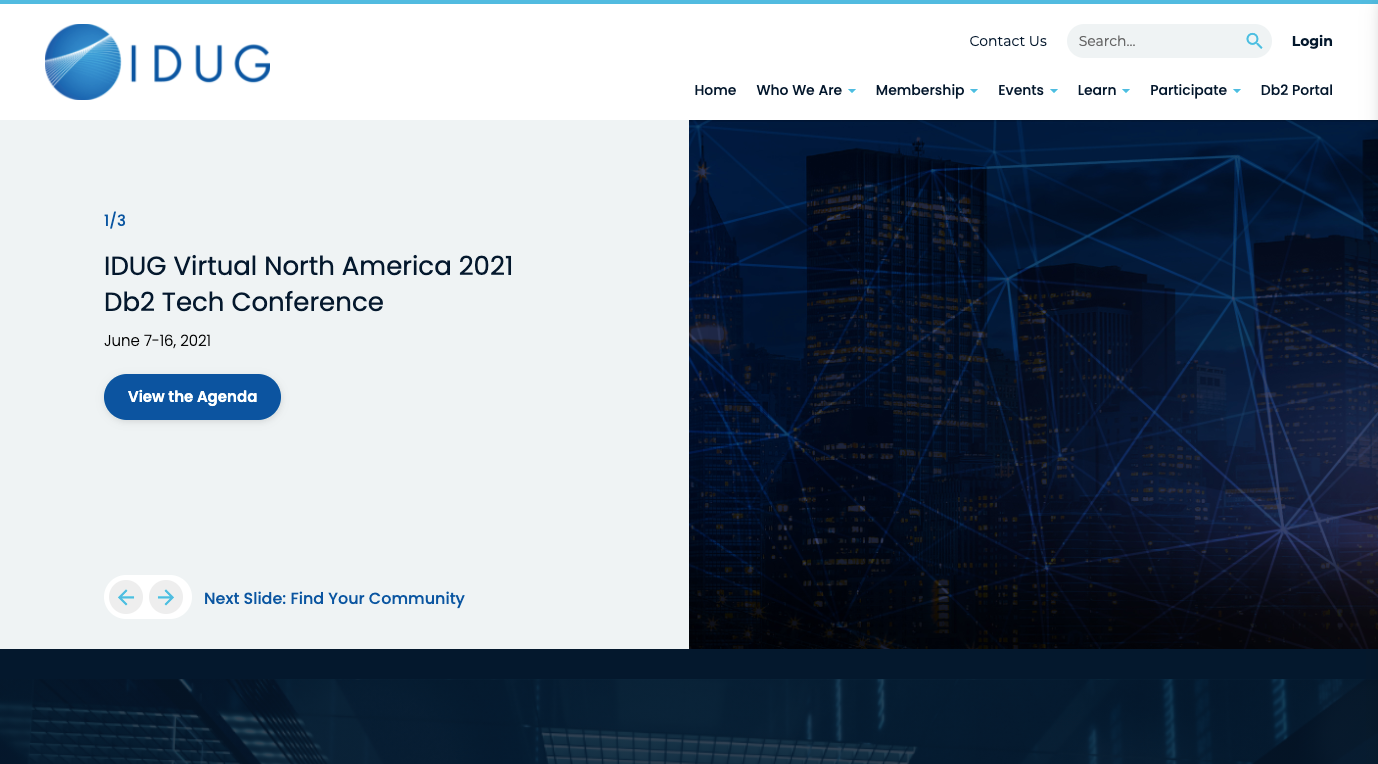Open the Who We Are menu

(799, 90)
